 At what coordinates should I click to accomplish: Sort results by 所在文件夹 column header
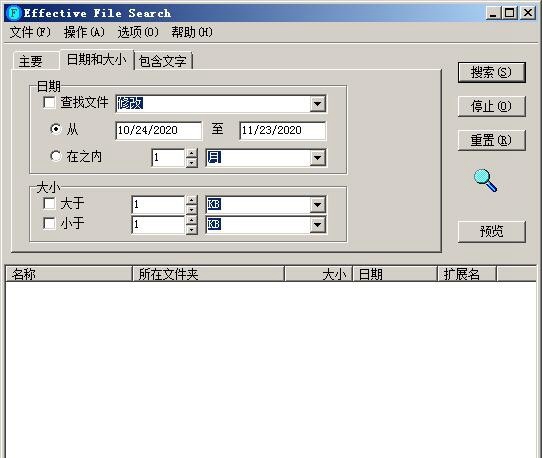pyautogui.click(x=208, y=274)
